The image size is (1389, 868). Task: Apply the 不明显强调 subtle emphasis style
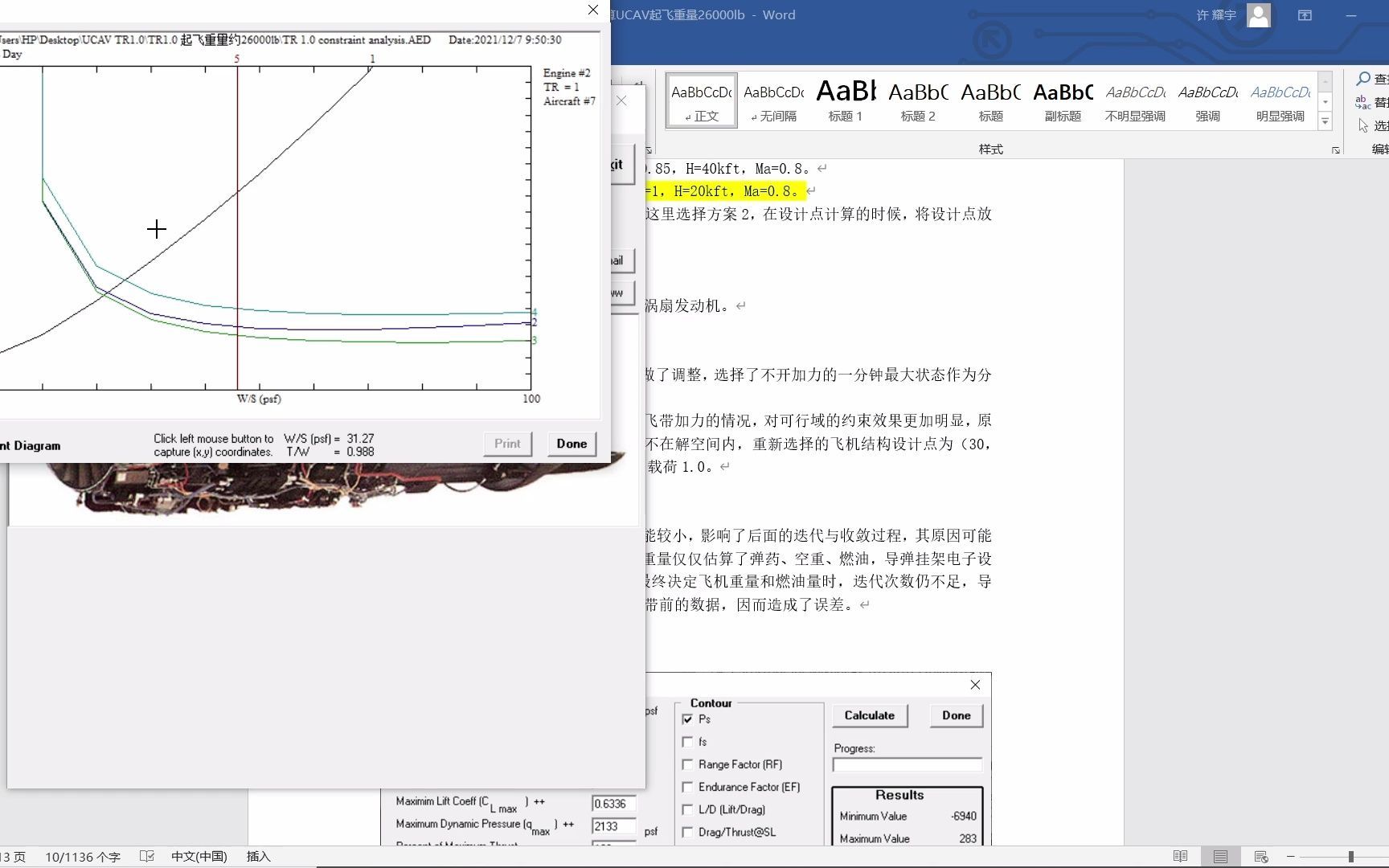[x=1135, y=101]
